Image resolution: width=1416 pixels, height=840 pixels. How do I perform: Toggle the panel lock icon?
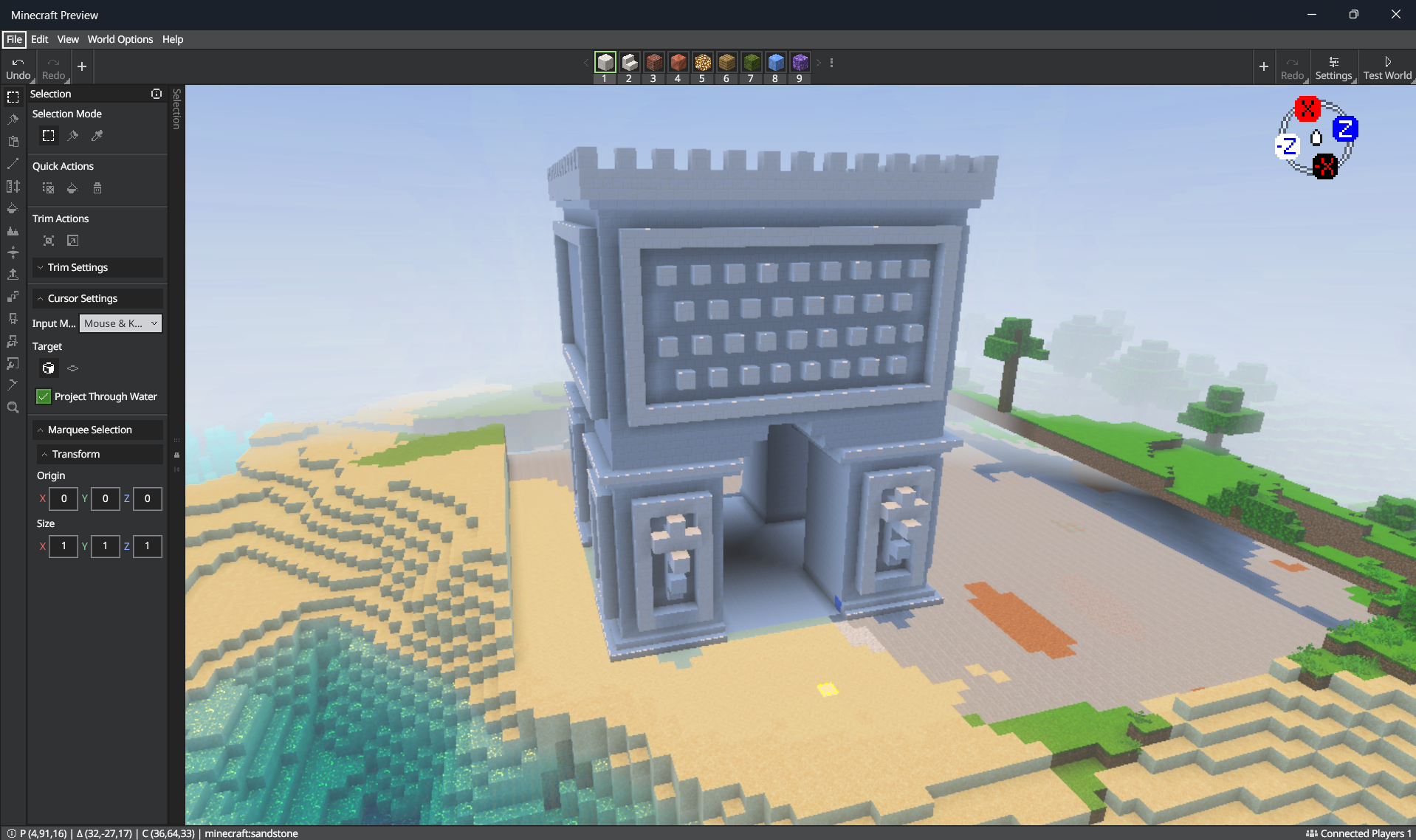pos(176,455)
